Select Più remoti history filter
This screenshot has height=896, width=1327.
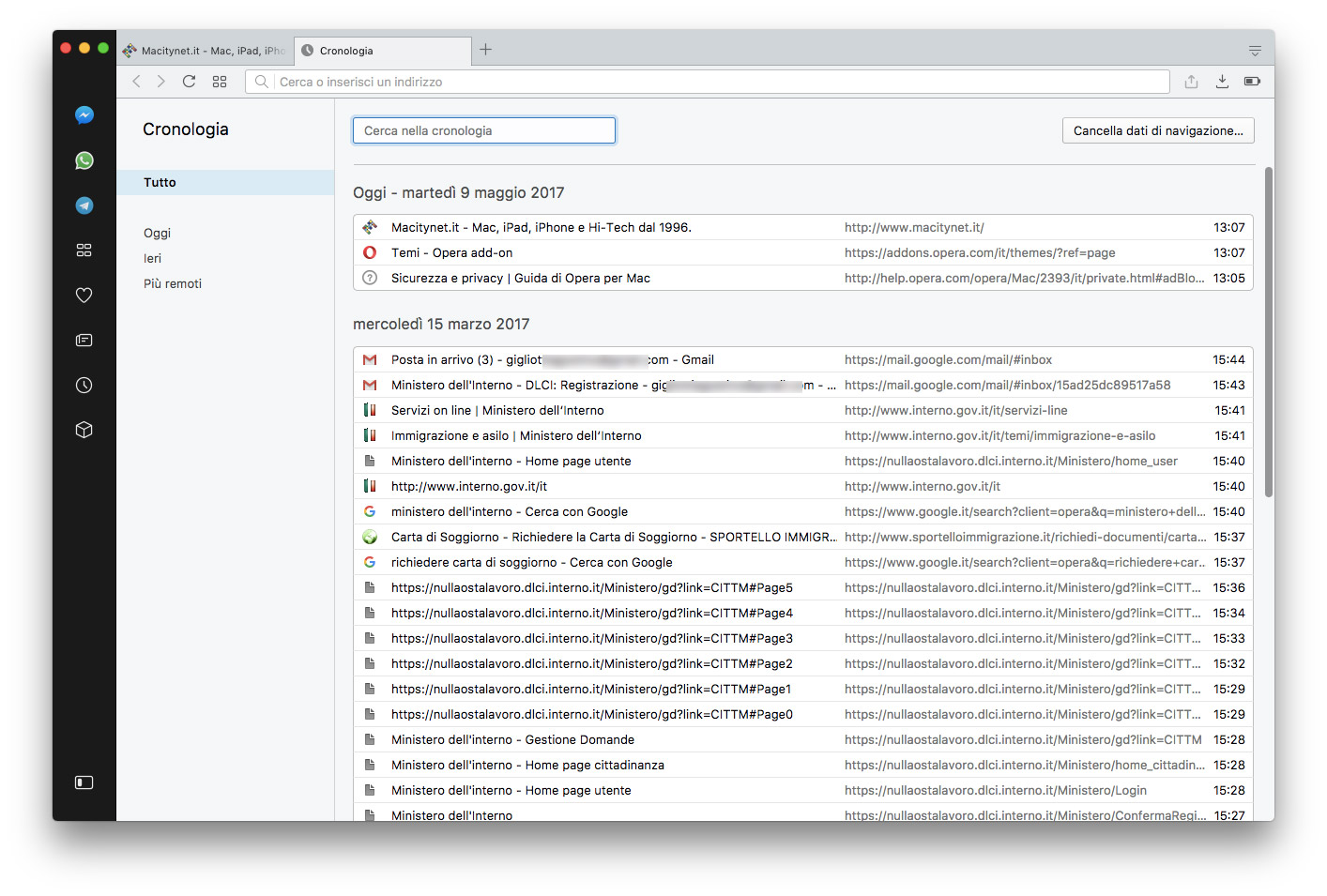tap(173, 283)
